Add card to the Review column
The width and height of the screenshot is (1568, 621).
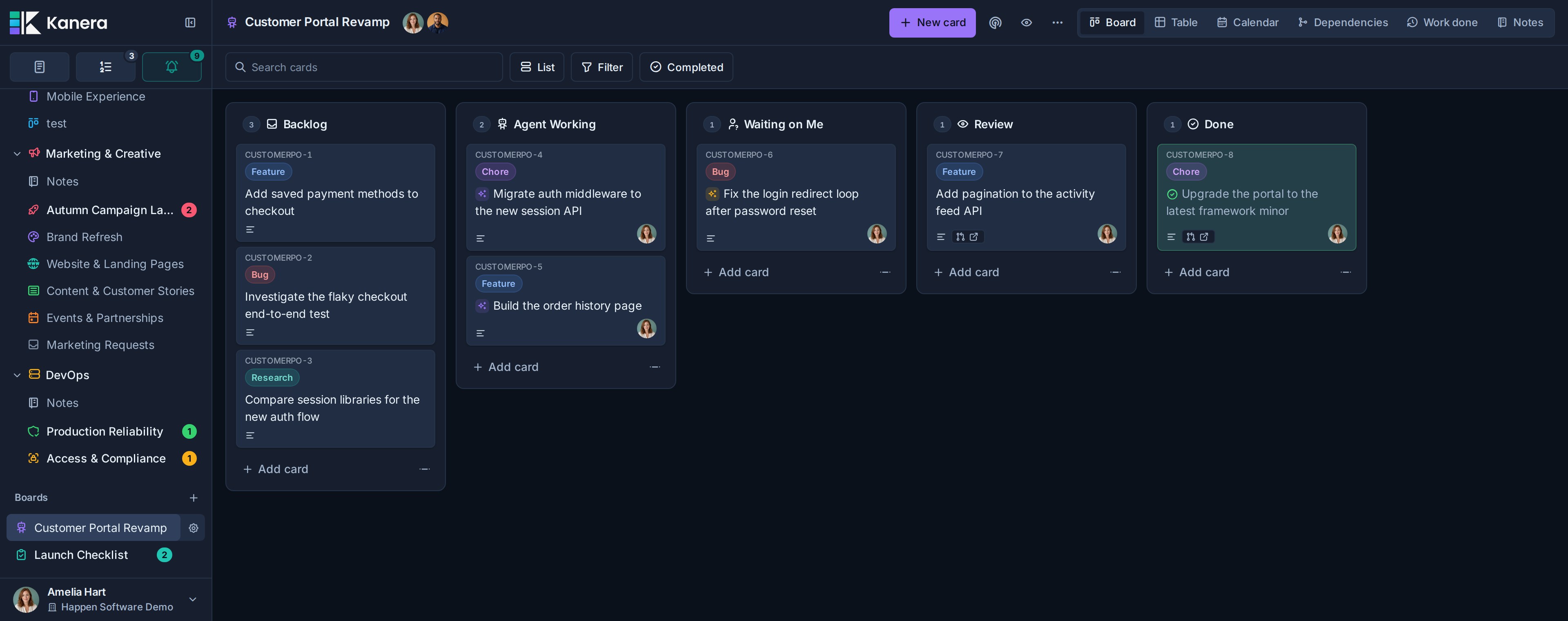pyautogui.click(x=967, y=272)
